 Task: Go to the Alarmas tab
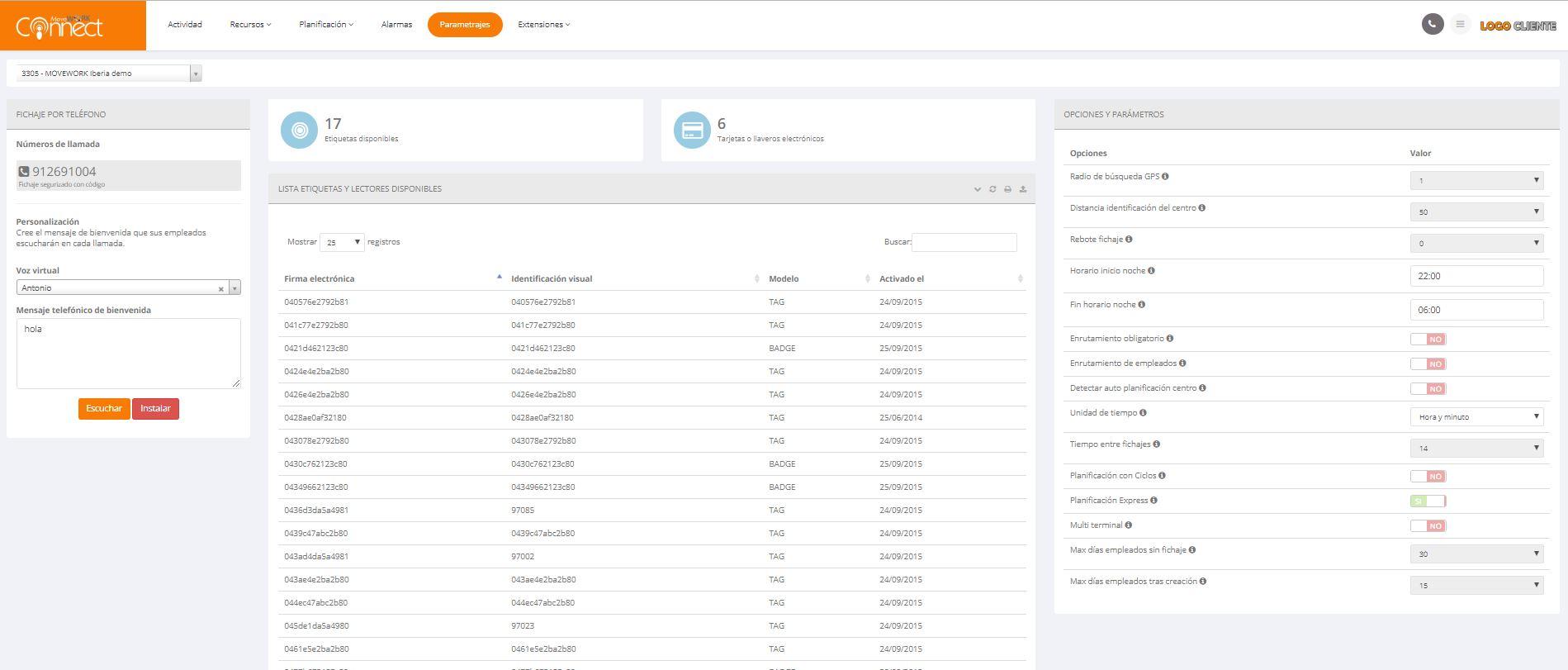tap(396, 25)
